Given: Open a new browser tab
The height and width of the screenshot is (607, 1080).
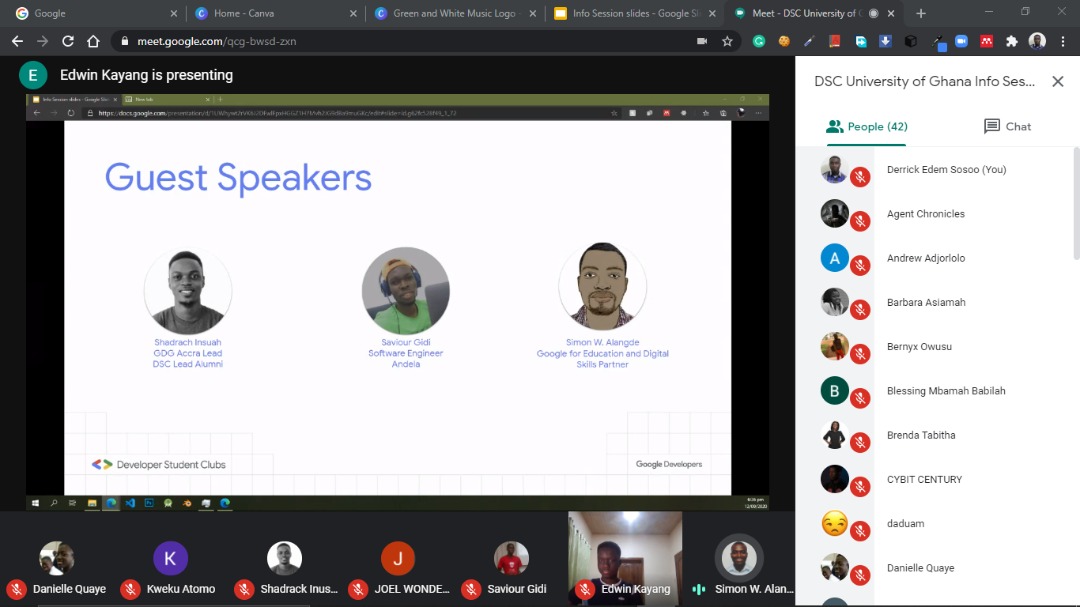Looking at the screenshot, I should [x=921, y=13].
